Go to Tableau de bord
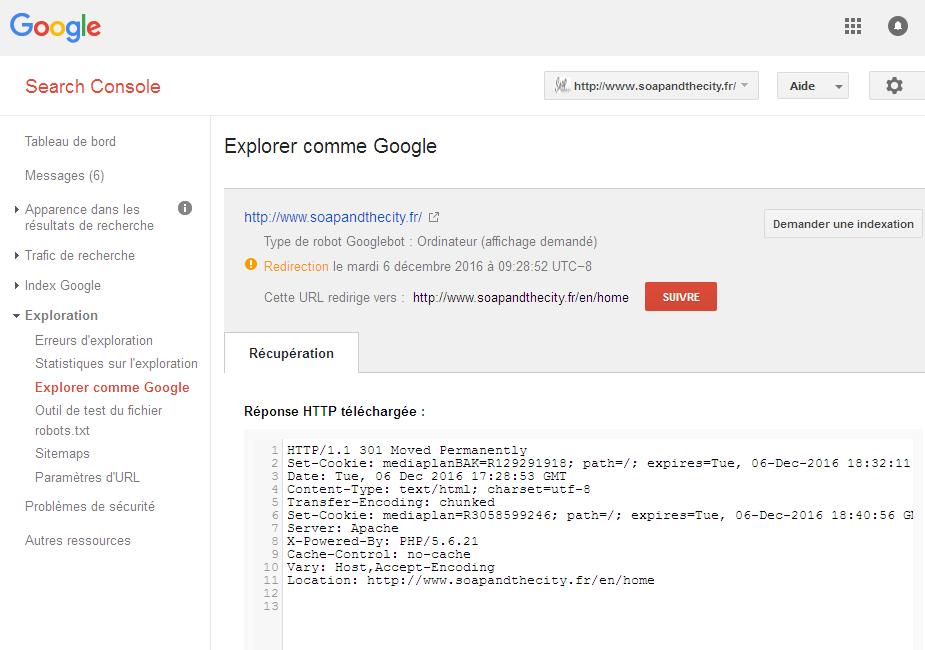 coord(70,142)
